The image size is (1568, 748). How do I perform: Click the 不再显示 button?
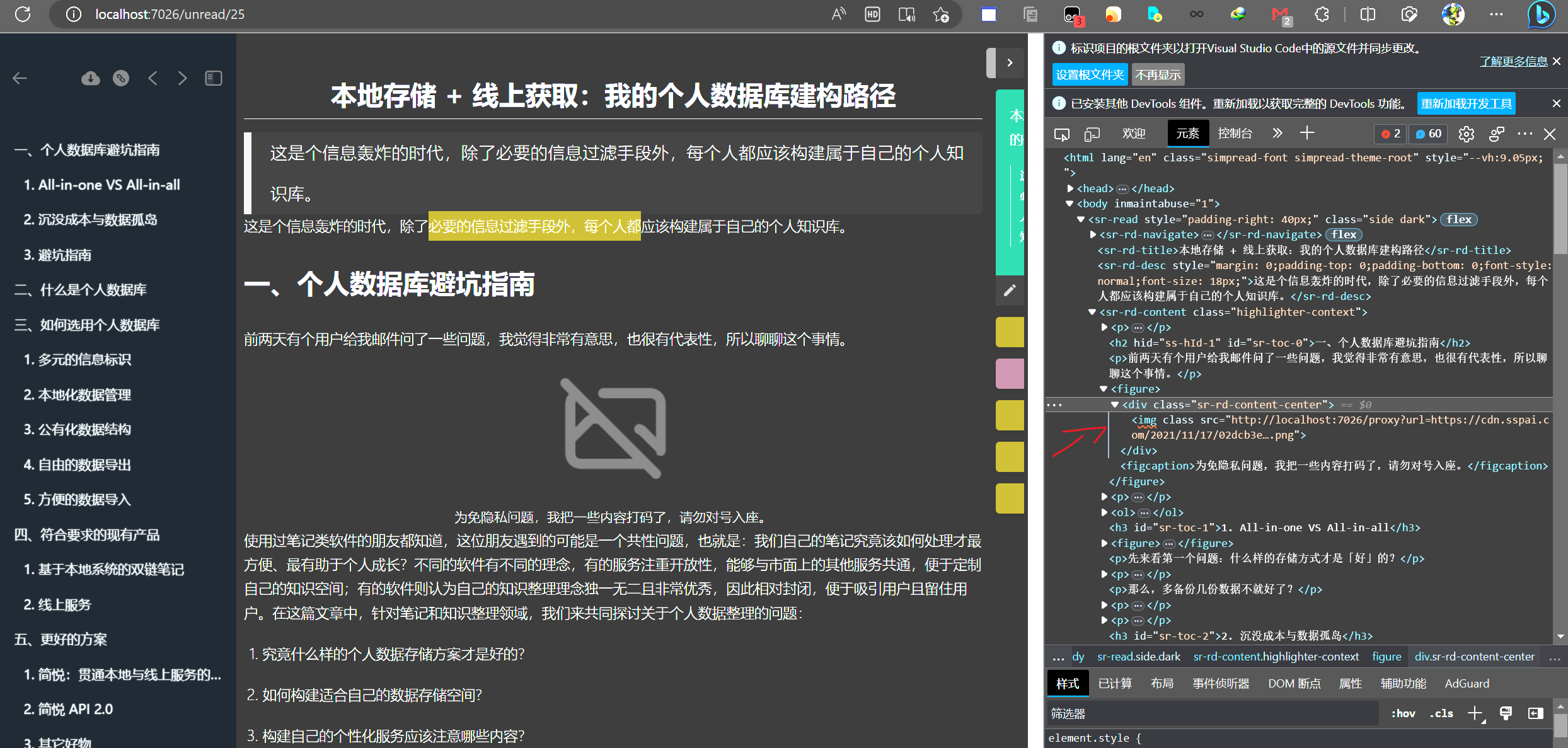1158,75
